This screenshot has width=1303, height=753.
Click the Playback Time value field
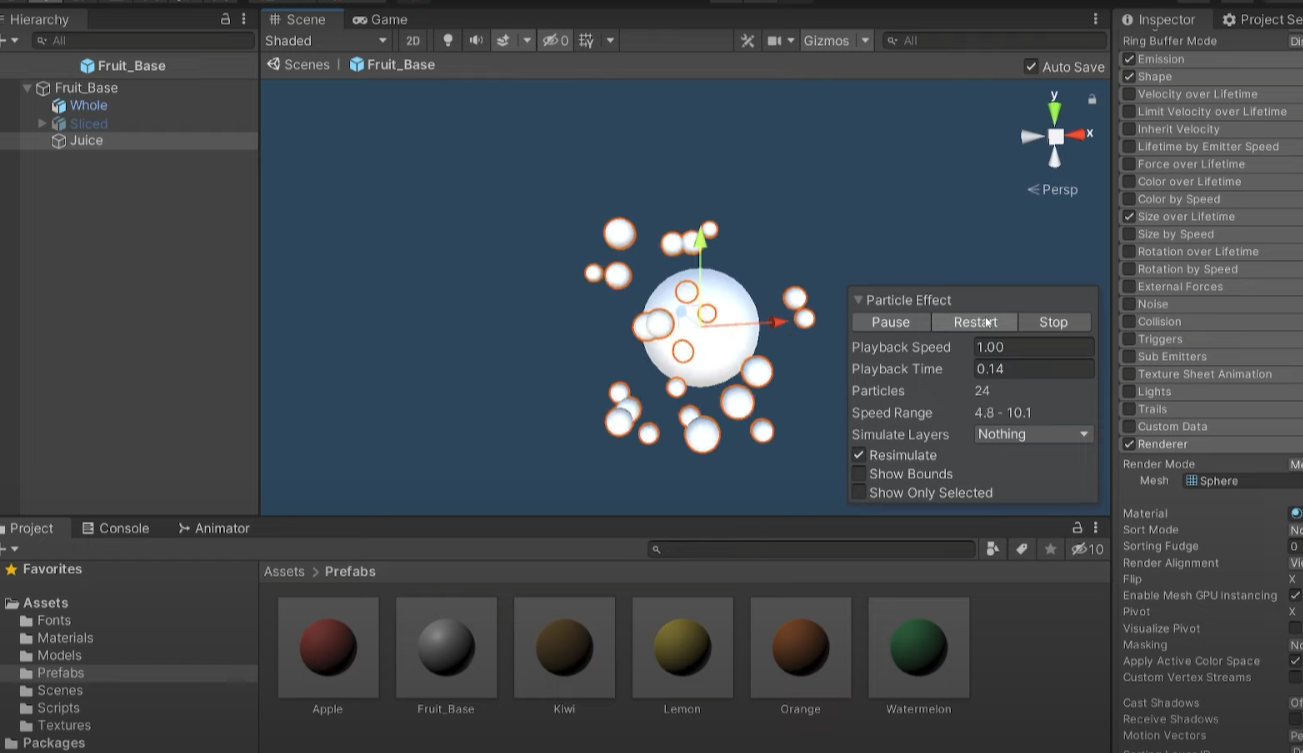1033,369
